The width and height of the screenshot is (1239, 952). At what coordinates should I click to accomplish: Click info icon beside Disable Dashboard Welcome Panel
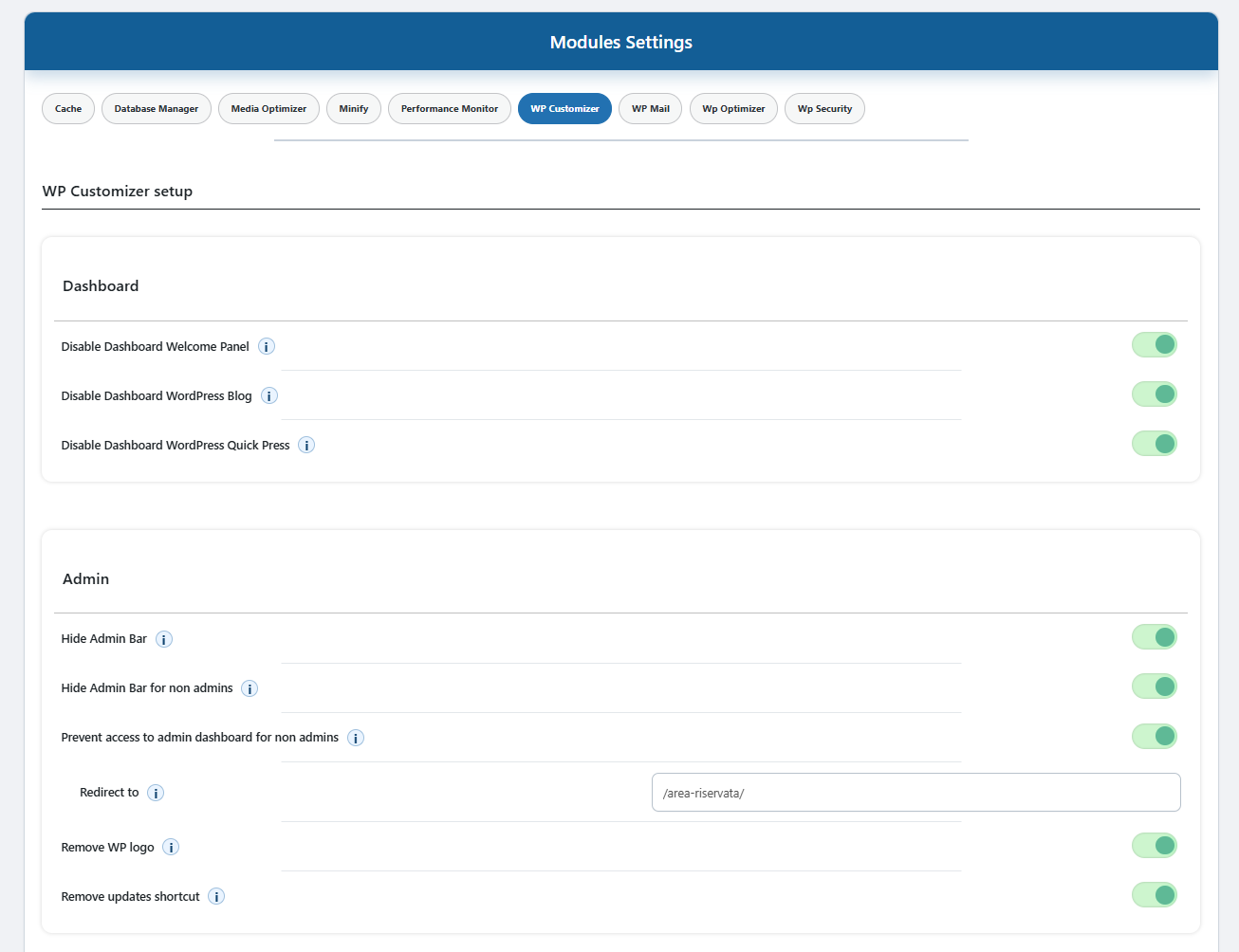tap(267, 347)
